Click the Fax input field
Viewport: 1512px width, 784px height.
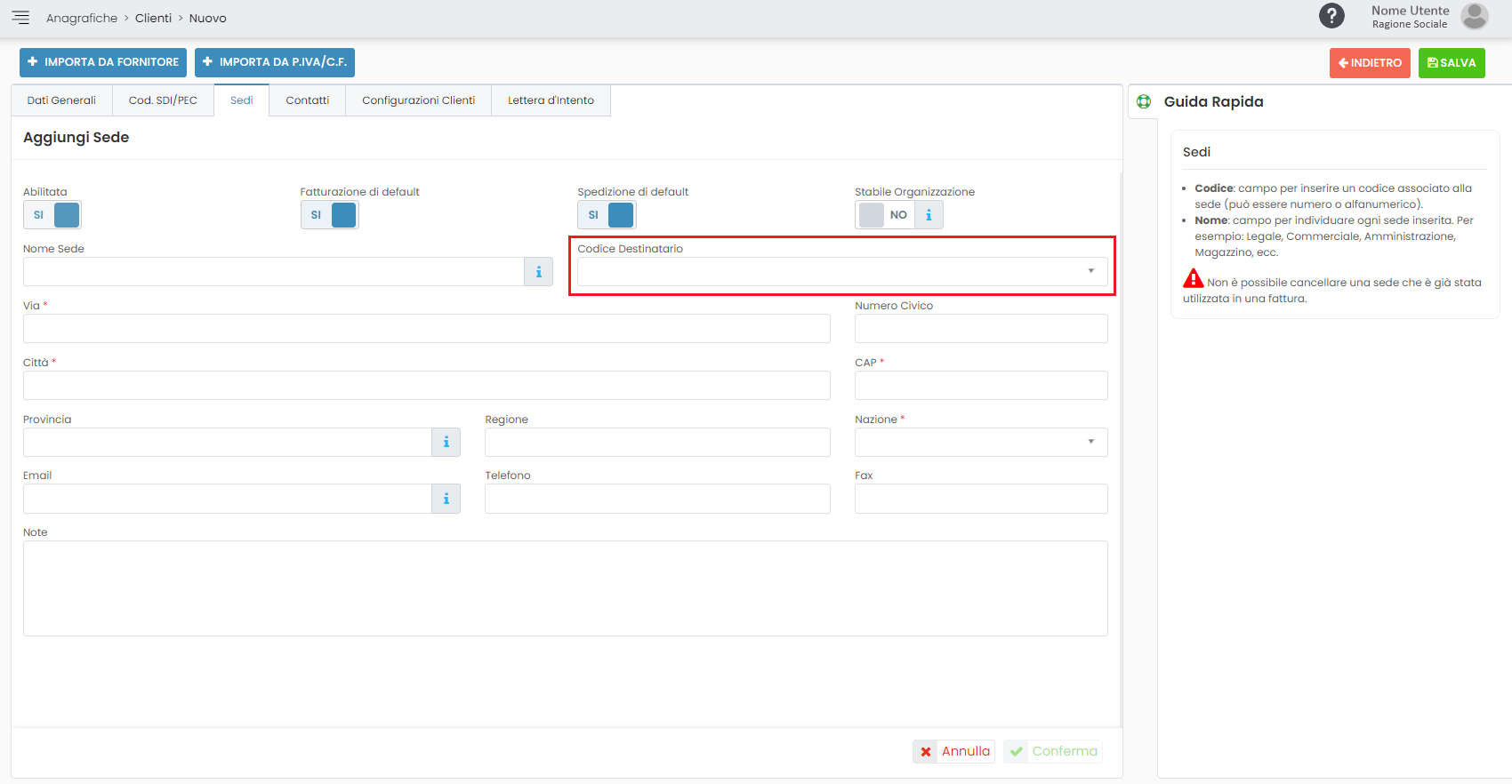click(981, 499)
